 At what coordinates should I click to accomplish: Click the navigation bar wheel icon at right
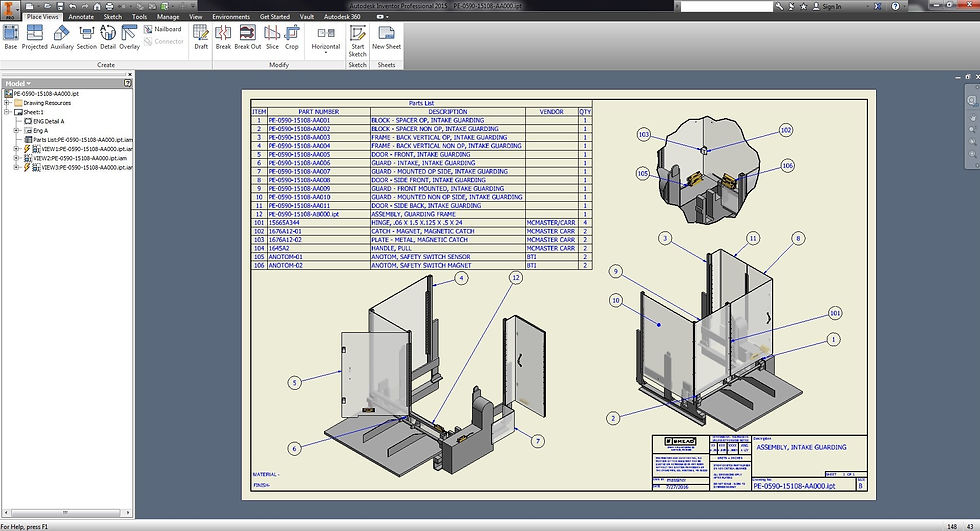pos(972,101)
